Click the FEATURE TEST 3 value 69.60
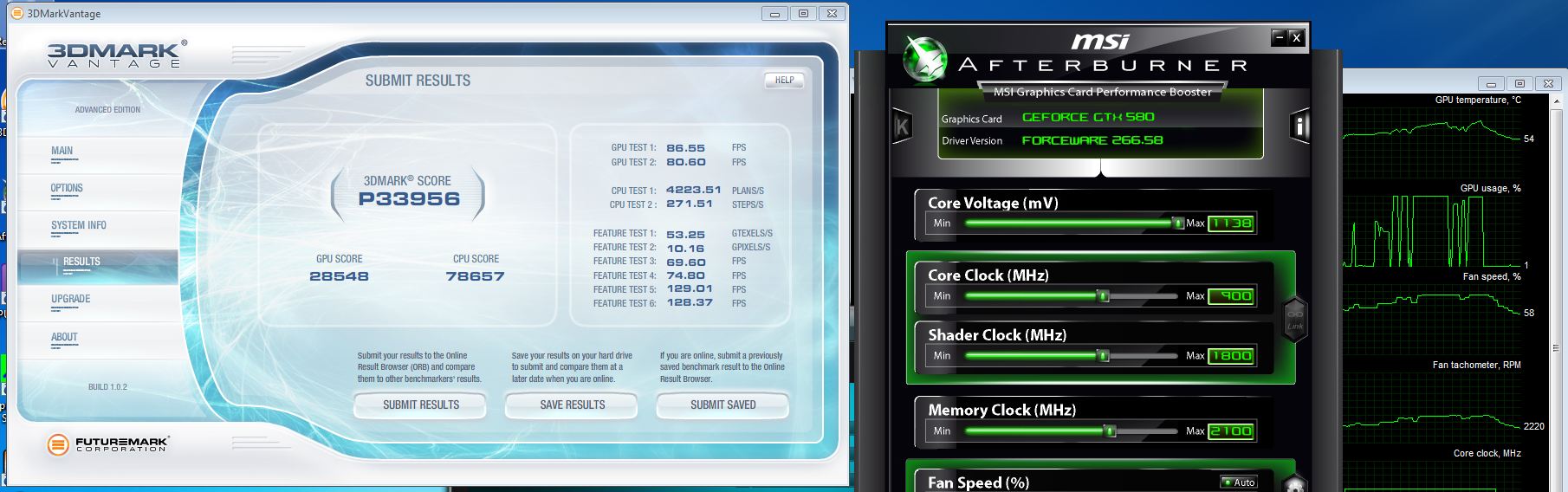1568x492 pixels. (685, 262)
